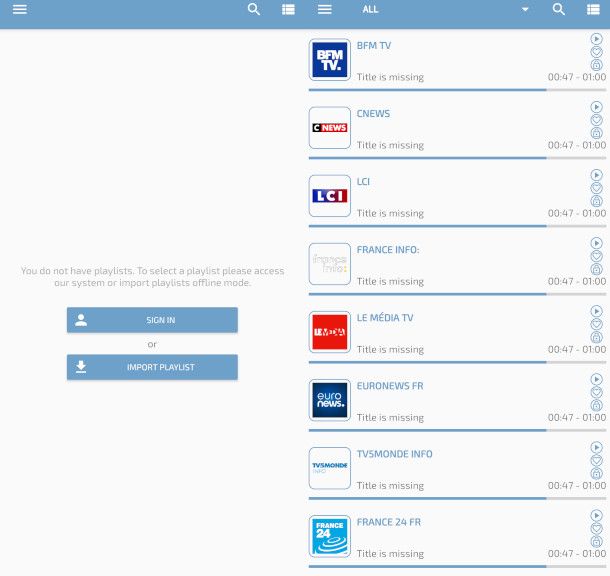Select the FRANCE 24 FR channel name
Screen dimensions: 610x576
point(389,522)
